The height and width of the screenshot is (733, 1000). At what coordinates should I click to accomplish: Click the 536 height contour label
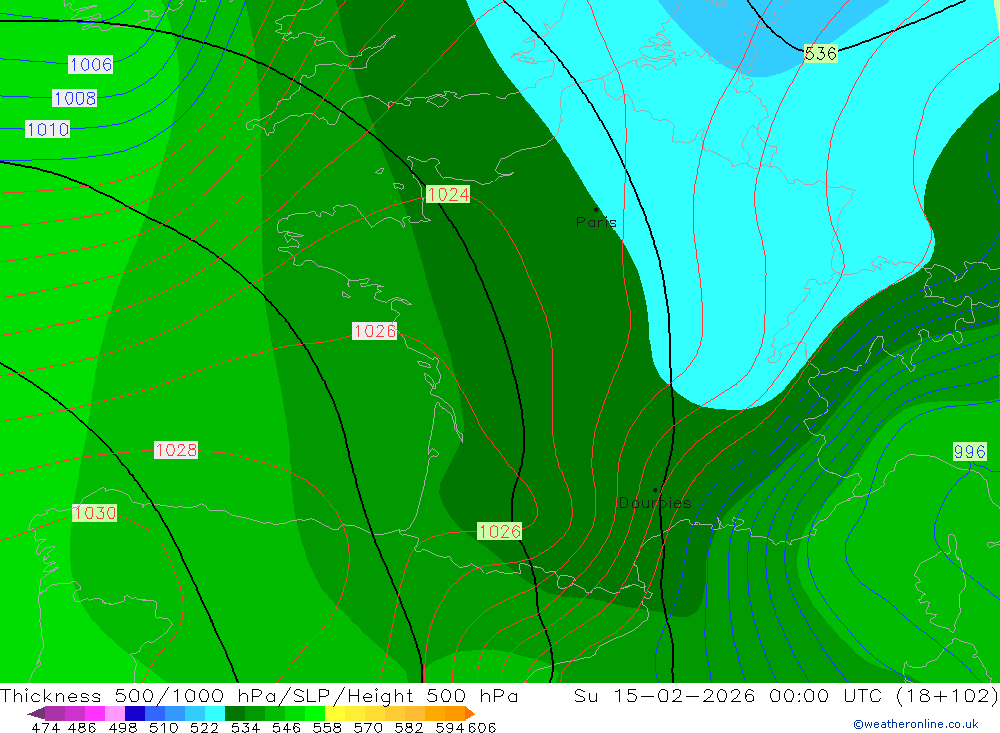click(x=820, y=54)
